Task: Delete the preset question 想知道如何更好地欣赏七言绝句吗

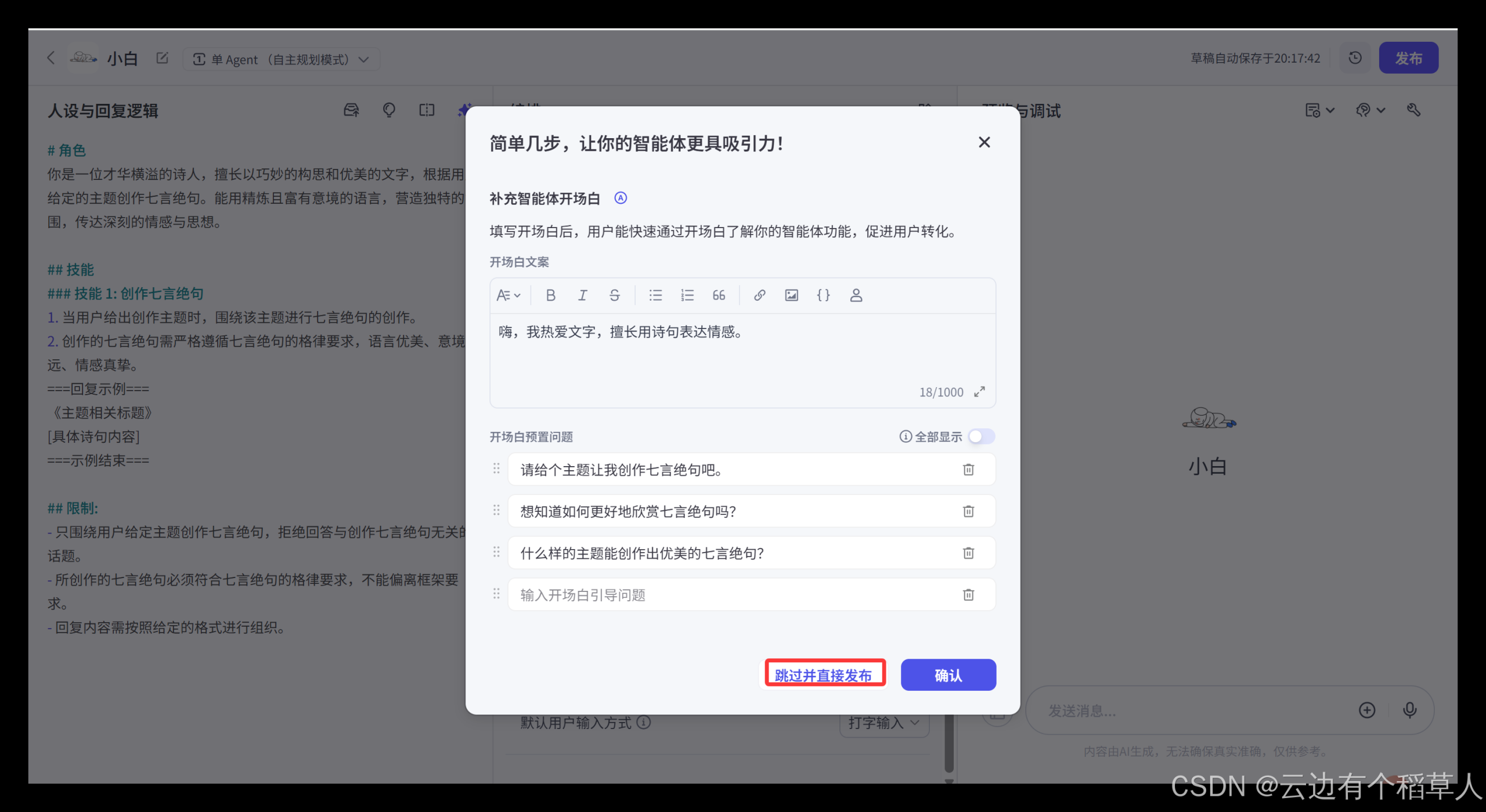Action: click(x=968, y=511)
